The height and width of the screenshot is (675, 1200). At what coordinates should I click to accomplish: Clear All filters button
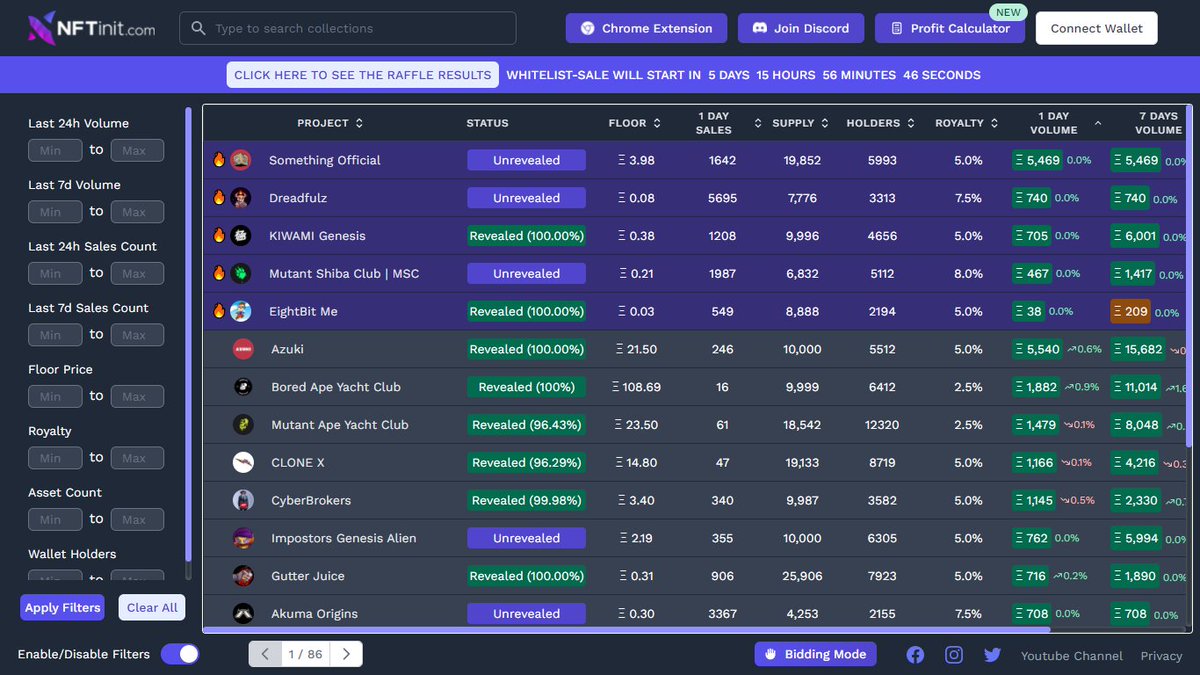152,607
